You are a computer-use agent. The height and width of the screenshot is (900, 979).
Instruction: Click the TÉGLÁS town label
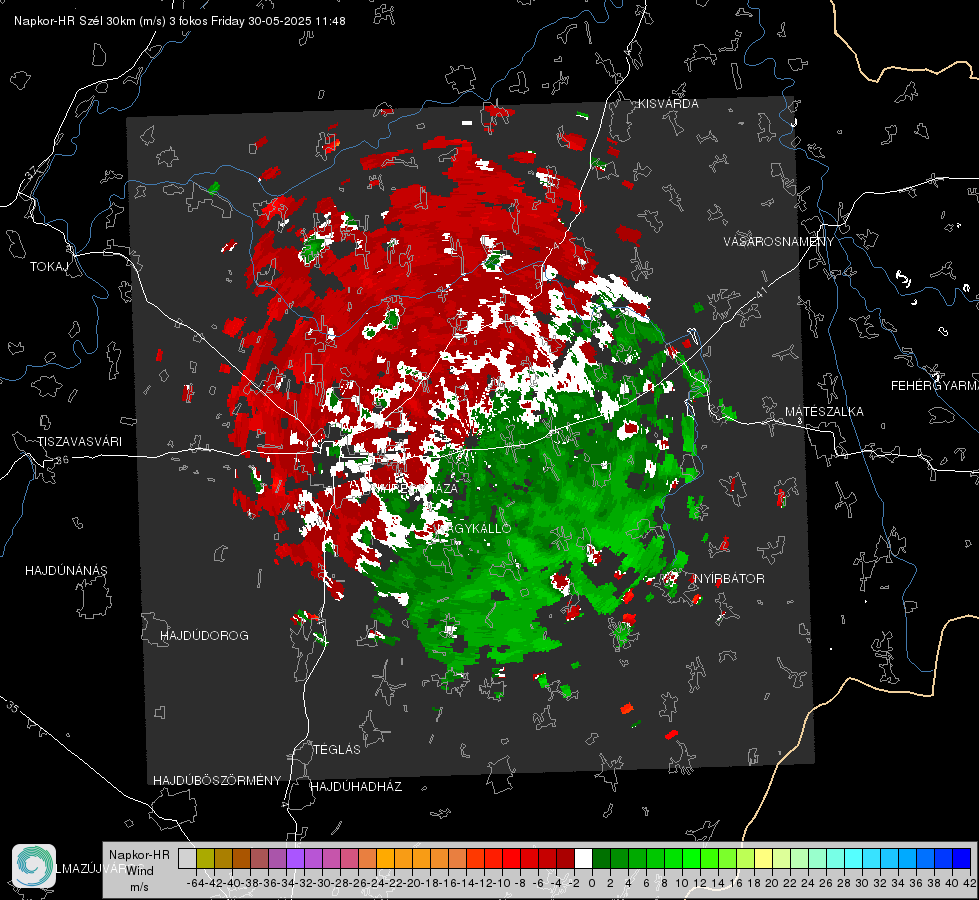tap(337, 750)
